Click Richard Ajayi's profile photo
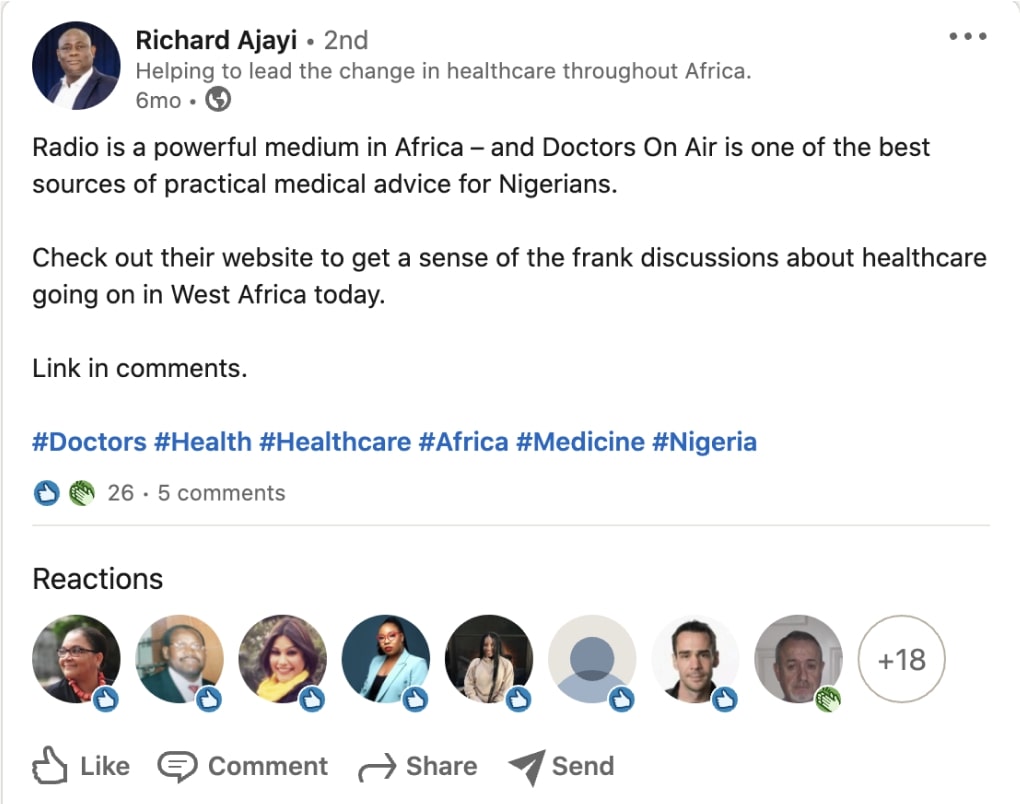The height and width of the screenshot is (804, 1020). [76, 65]
